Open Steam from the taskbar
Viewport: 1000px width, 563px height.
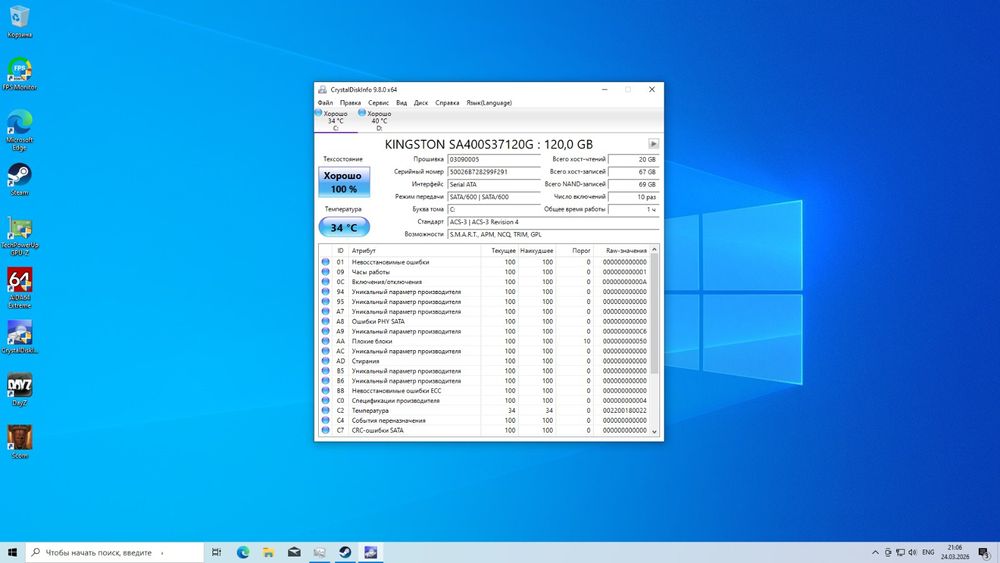tap(345, 552)
